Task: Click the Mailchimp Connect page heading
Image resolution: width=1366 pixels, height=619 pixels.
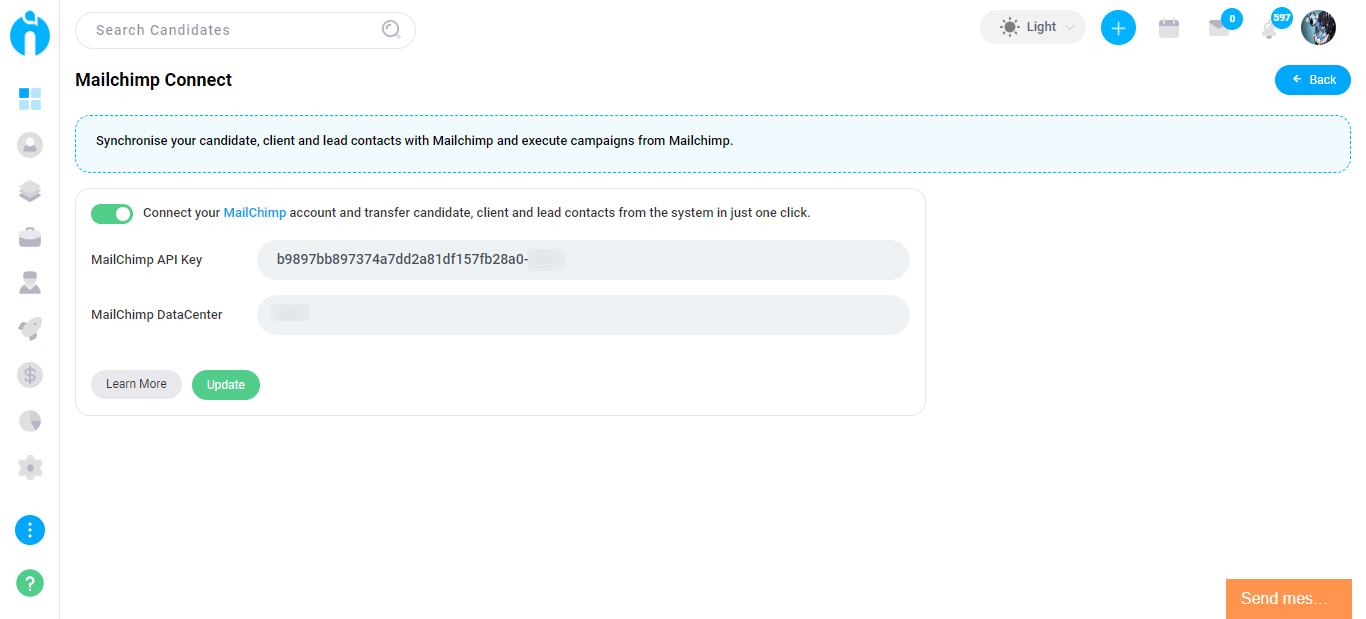Action: 154,80
